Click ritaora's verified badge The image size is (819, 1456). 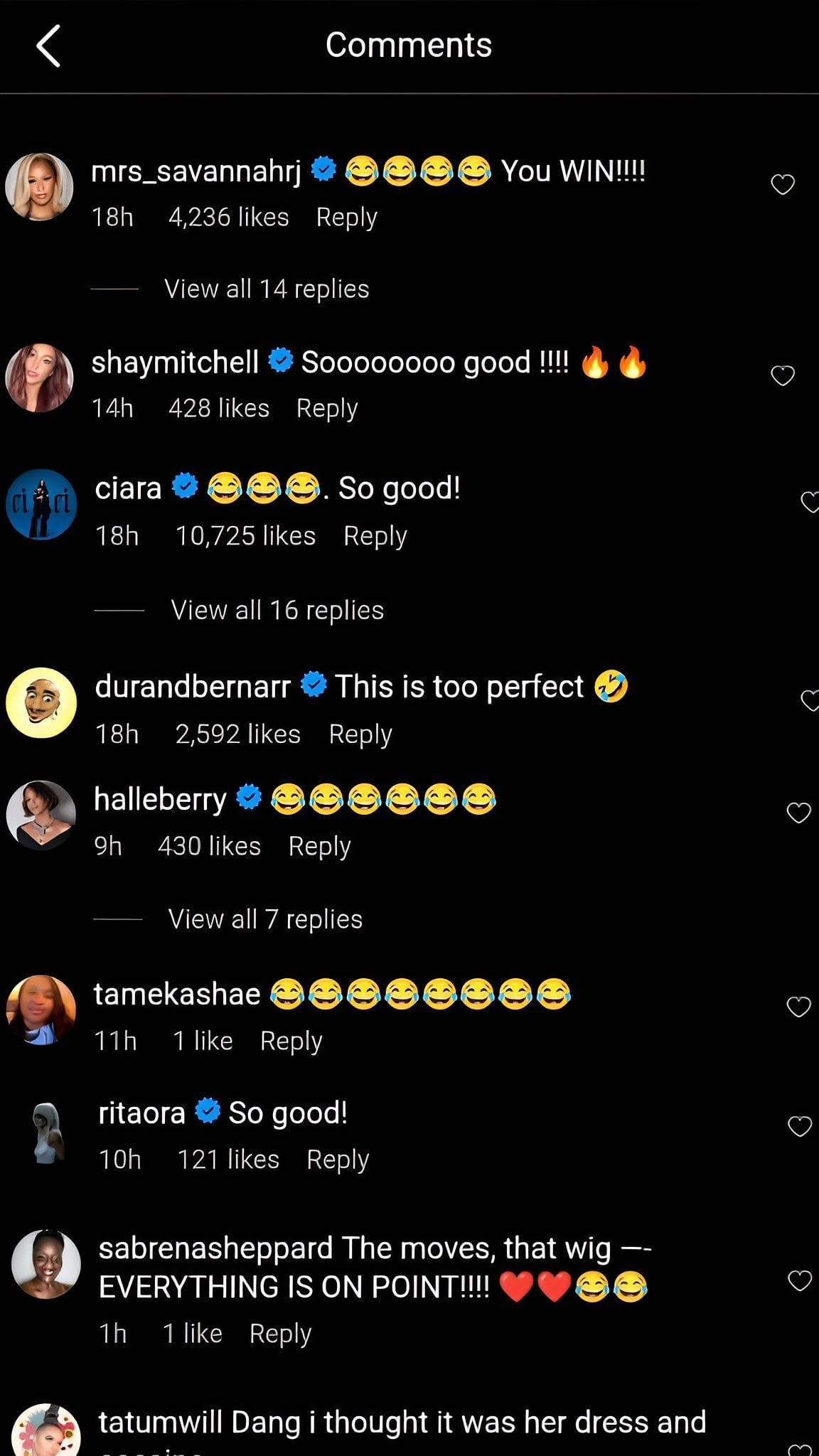coord(207,1113)
